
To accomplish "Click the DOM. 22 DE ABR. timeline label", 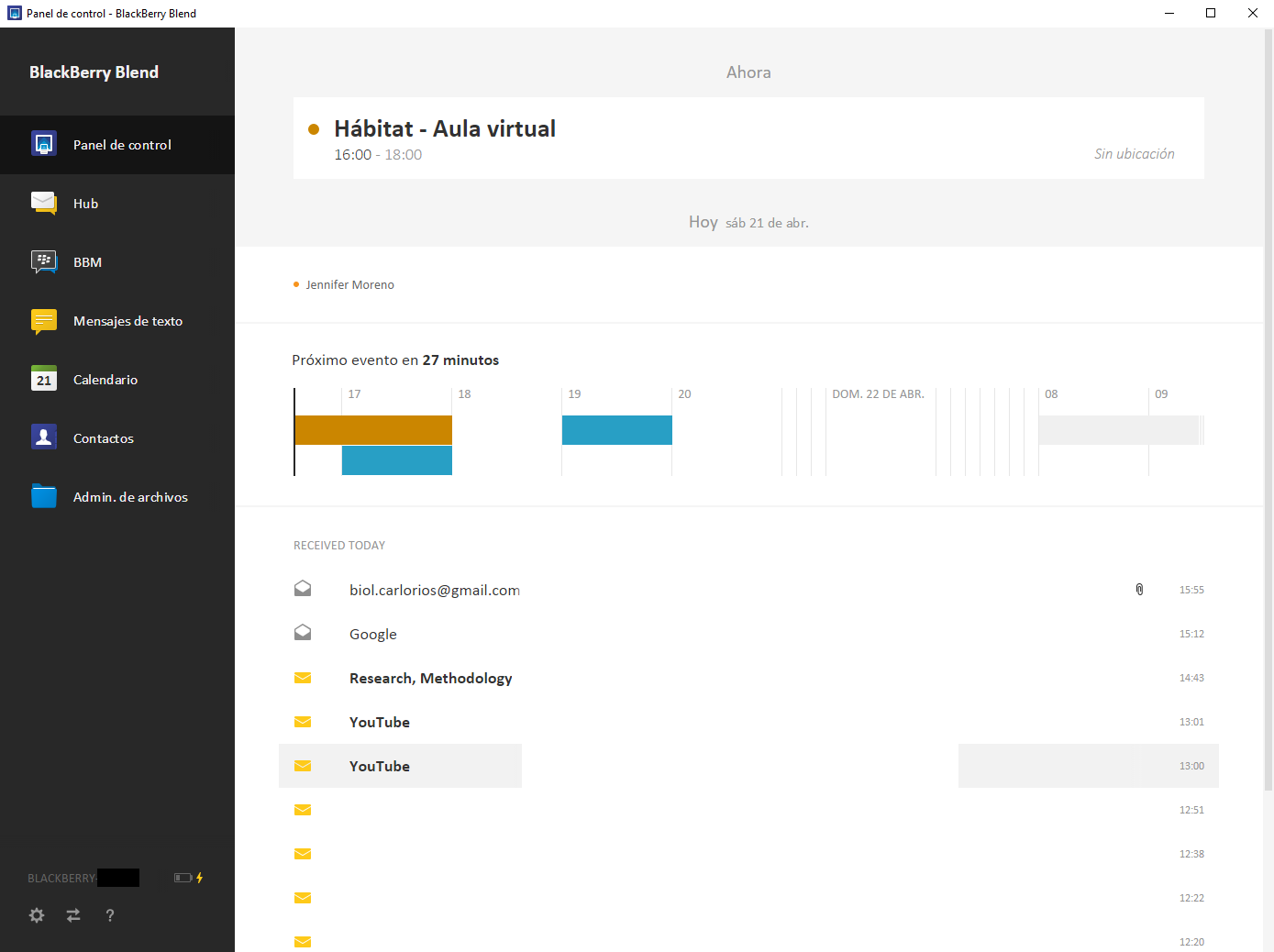I will pos(878,394).
